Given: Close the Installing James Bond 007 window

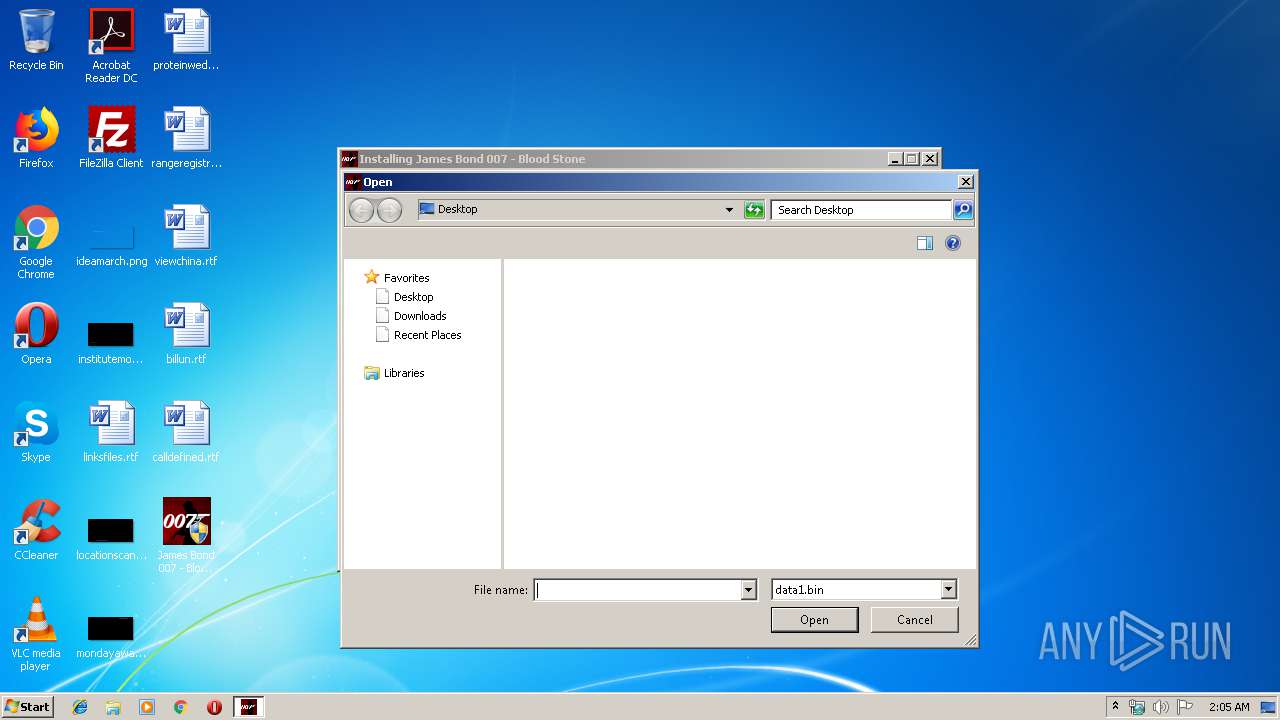Looking at the screenshot, I should pos(930,159).
